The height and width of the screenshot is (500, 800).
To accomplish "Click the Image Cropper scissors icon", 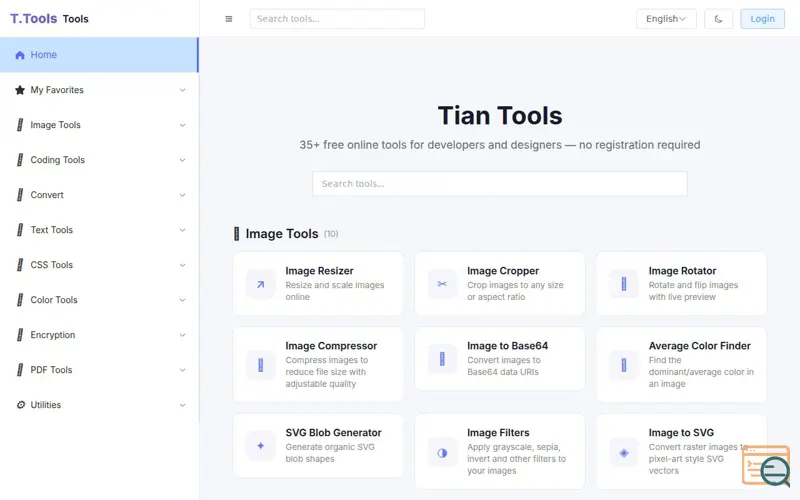I will 442,284.
